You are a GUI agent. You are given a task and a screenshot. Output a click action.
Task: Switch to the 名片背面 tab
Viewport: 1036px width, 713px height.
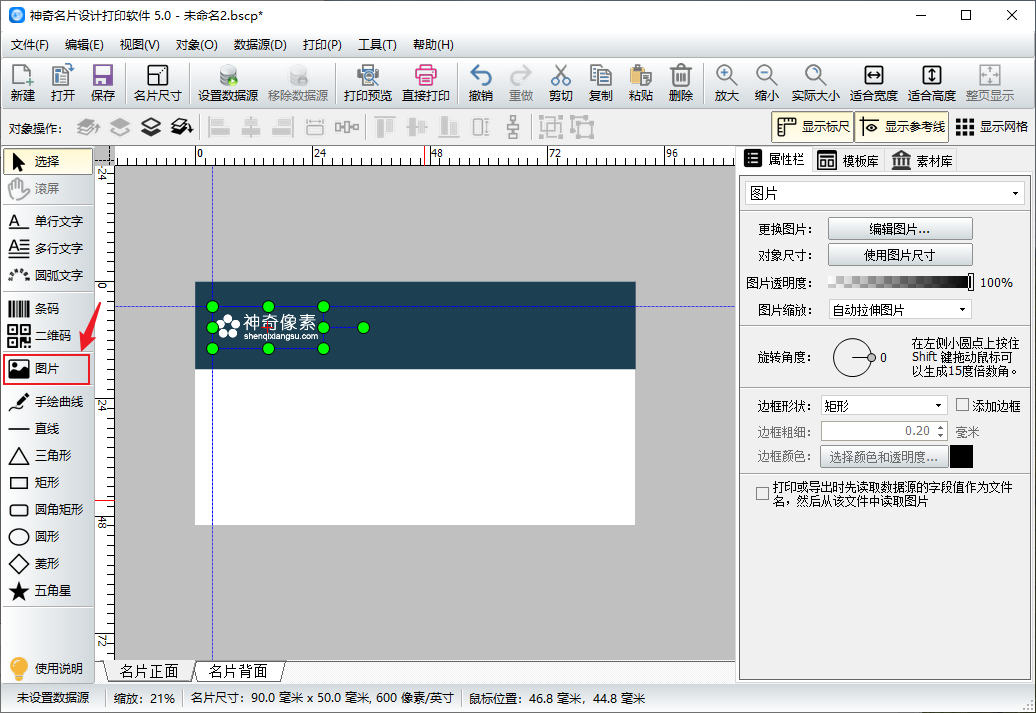(238, 671)
